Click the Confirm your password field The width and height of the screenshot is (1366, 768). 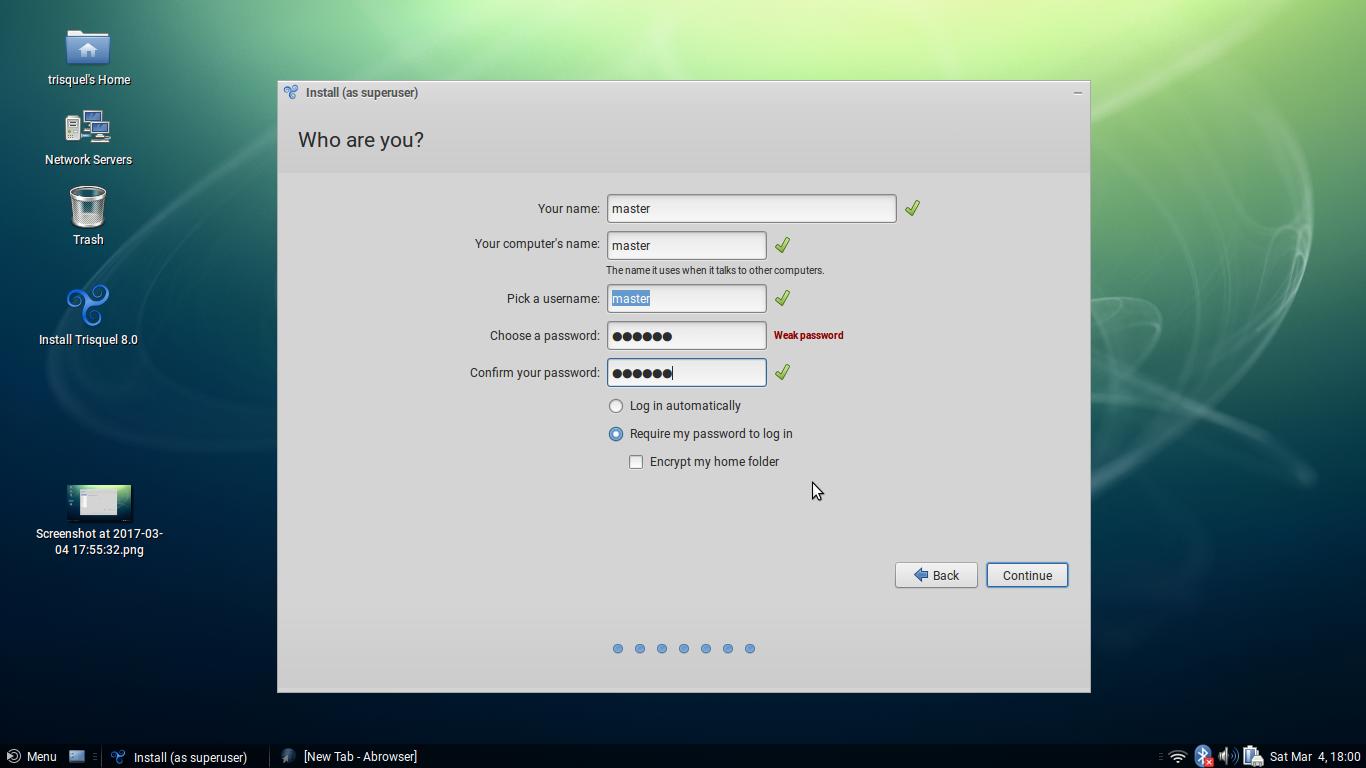686,372
